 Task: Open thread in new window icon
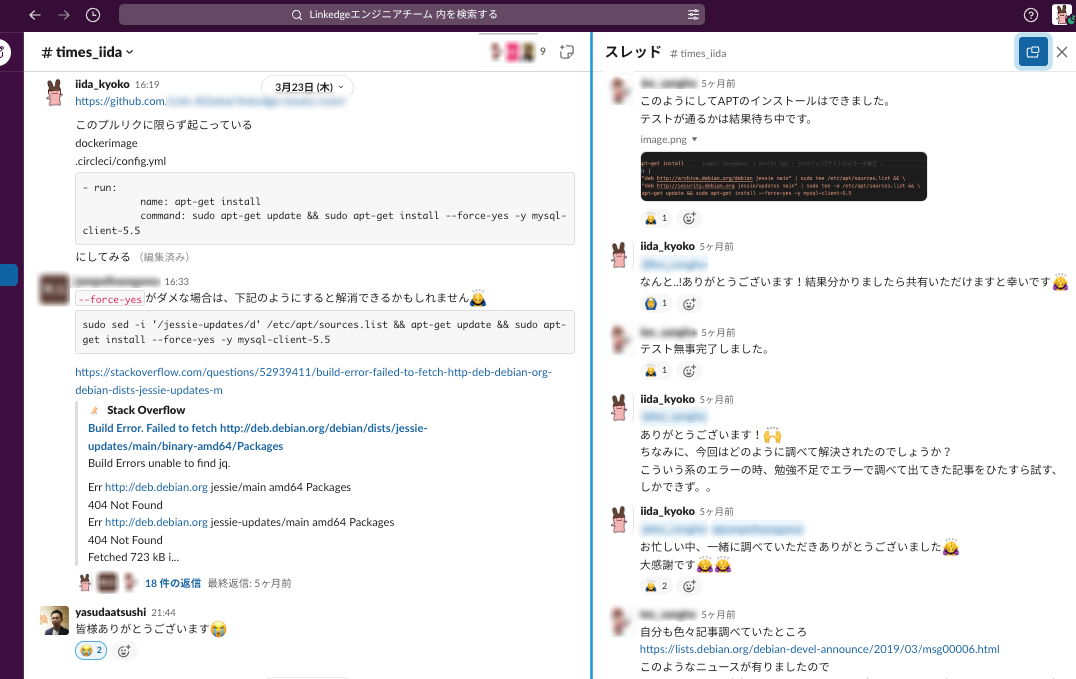[1032, 52]
